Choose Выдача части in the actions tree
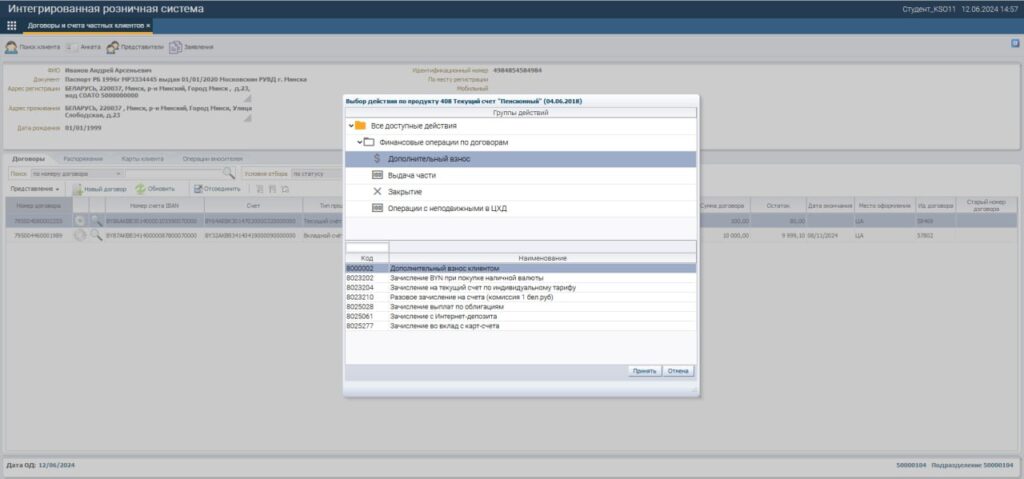1024x479 pixels. [x=411, y=175]
